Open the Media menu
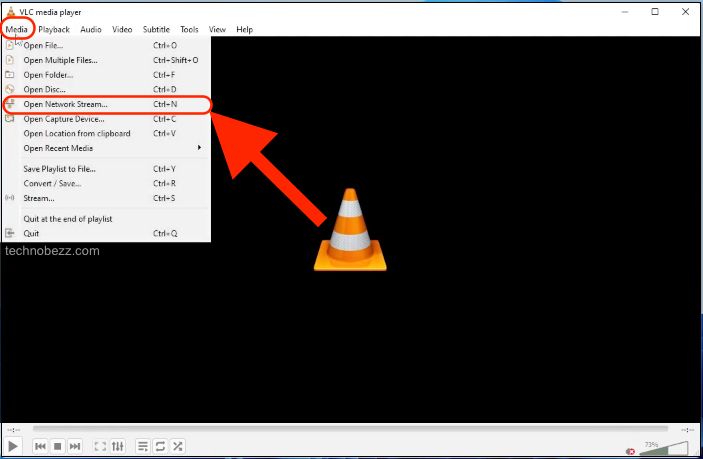 (17, 29)
